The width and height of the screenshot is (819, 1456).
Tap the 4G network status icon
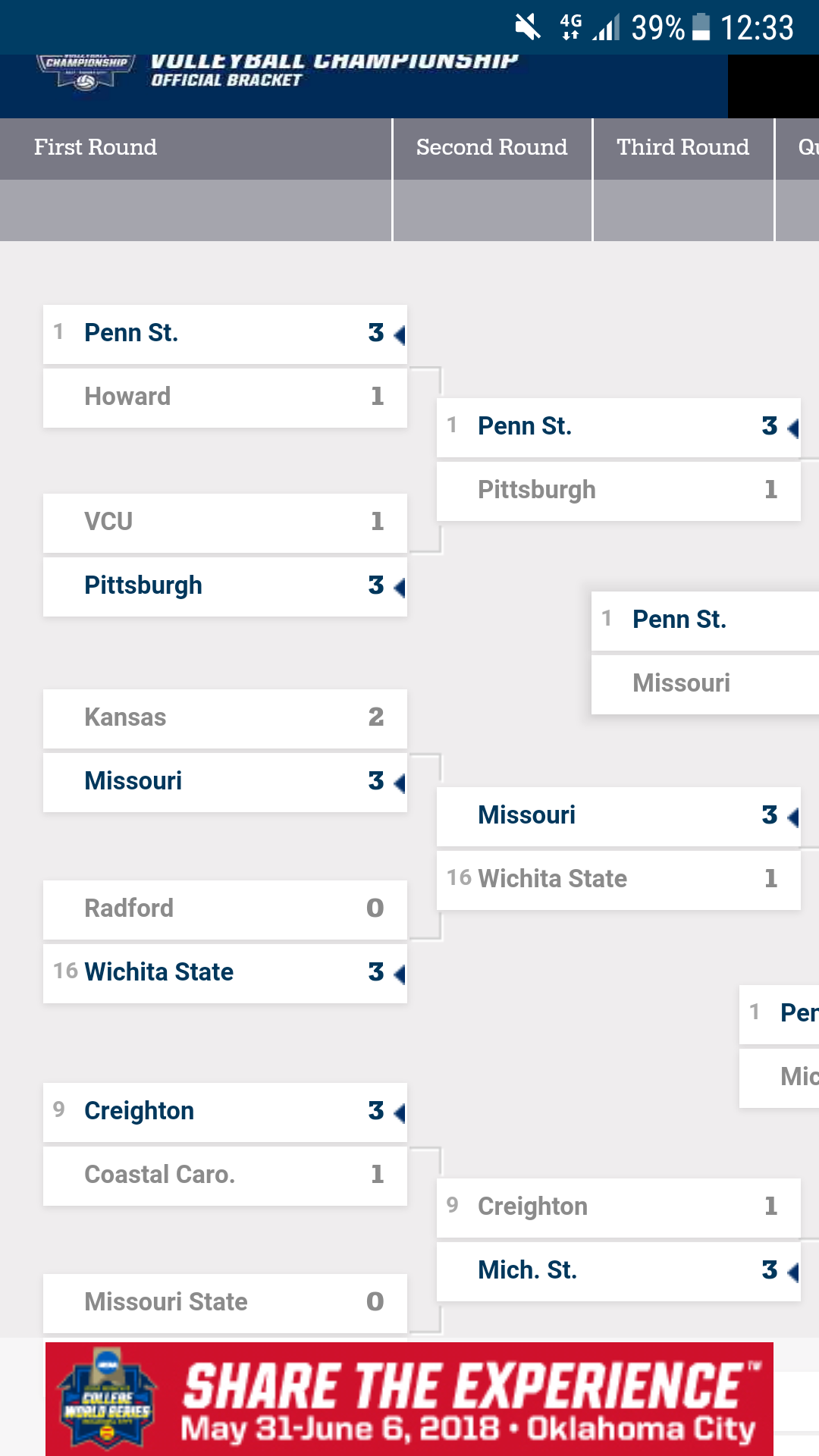click(x=570, y=27)
